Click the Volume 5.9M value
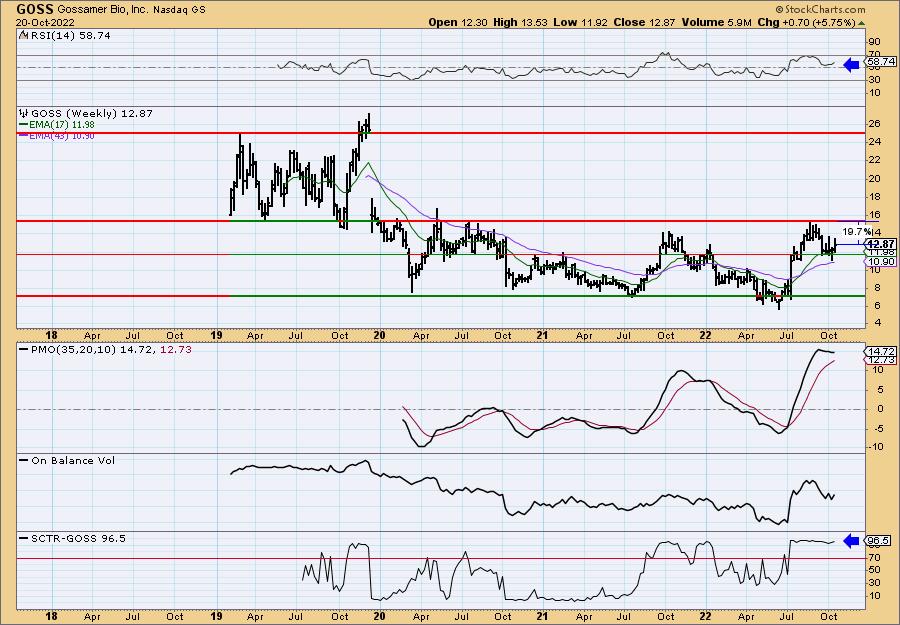Image resolution: width=900 pixels, height=625 pixels. pos(717,22)
